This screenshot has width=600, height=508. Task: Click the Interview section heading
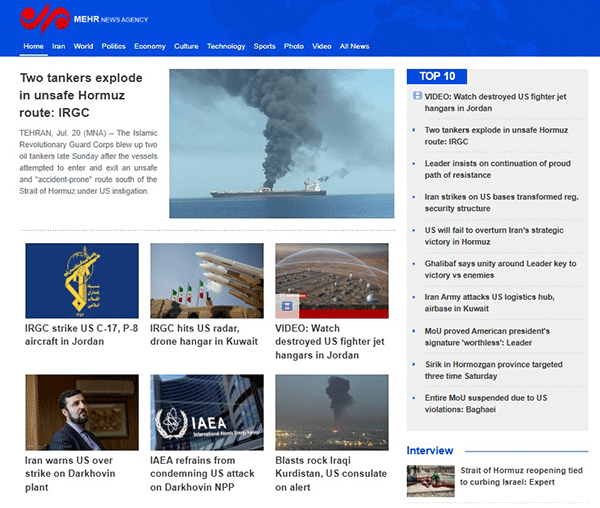pos(430,451)
